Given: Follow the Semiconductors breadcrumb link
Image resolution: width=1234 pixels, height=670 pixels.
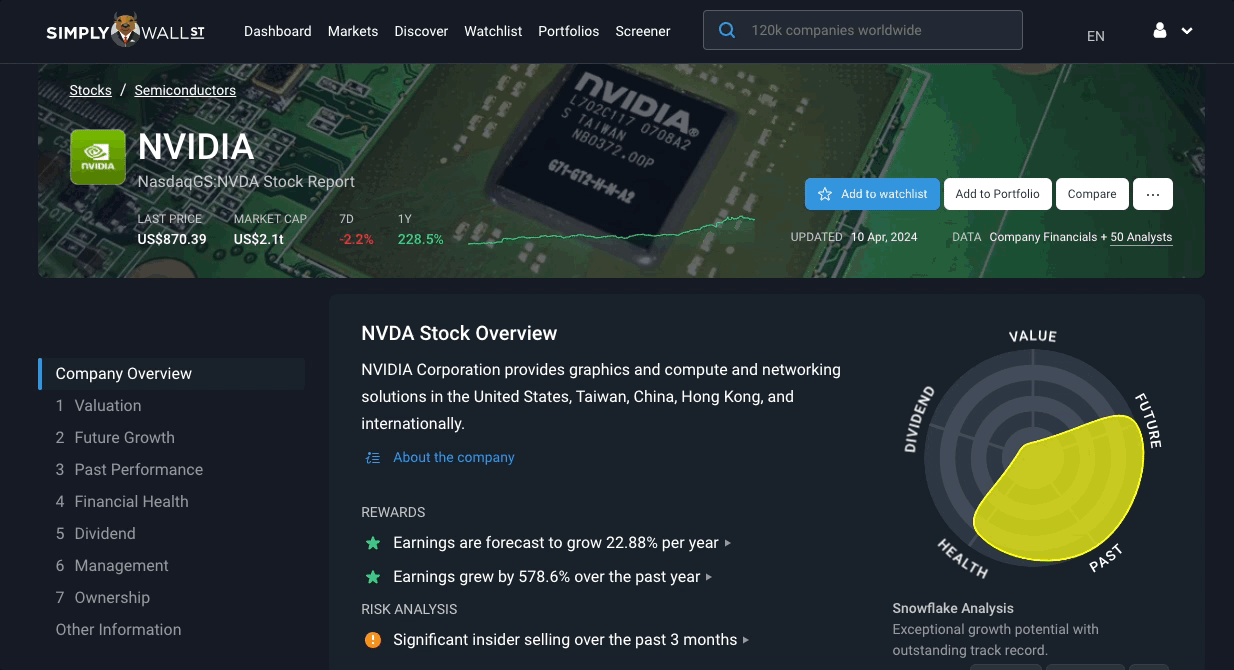Looking at the screenshot, I should pos(185,90).
